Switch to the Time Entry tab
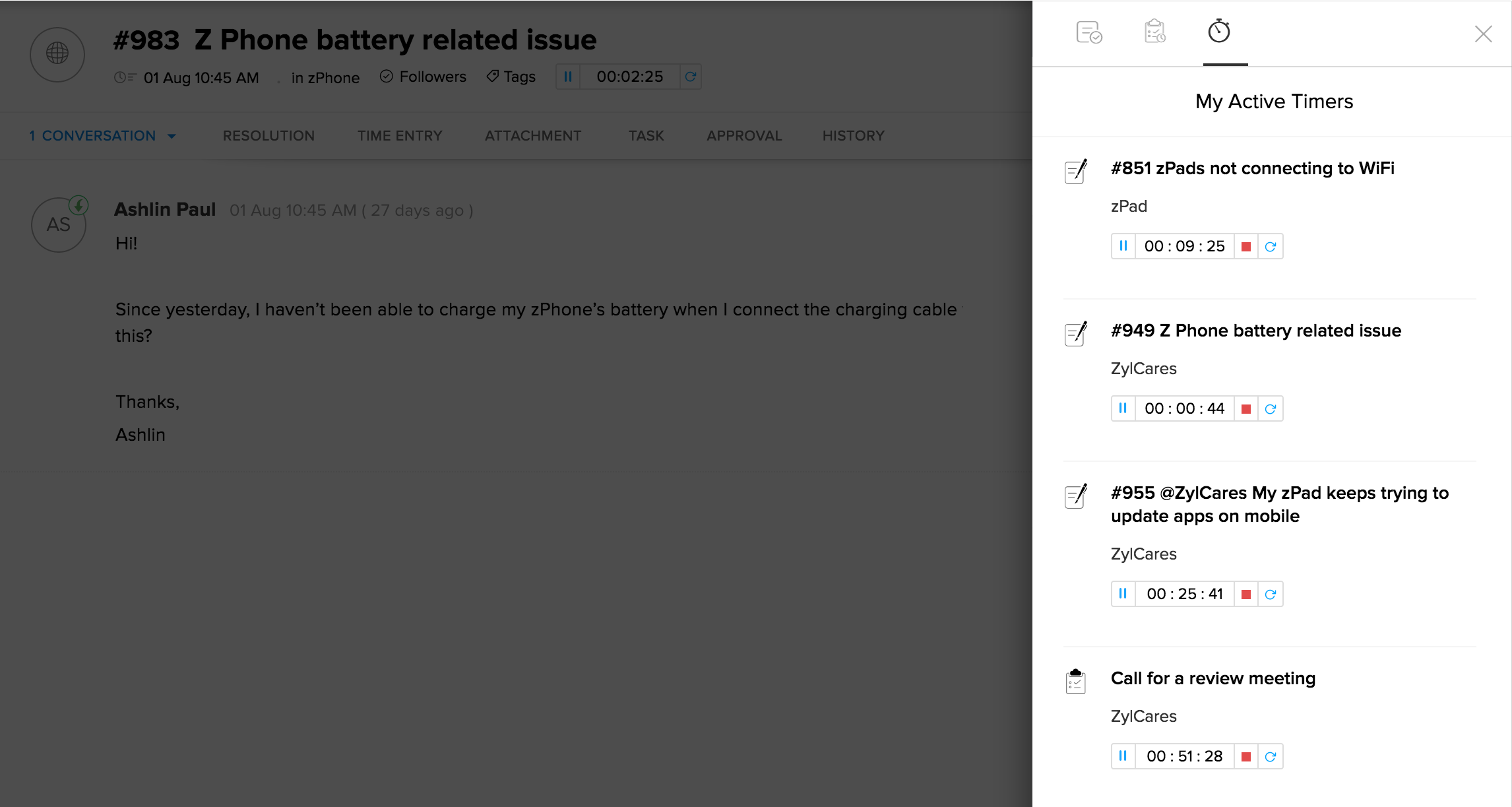1512x807 pixels. pyautogui.click(x=400, y=136)
